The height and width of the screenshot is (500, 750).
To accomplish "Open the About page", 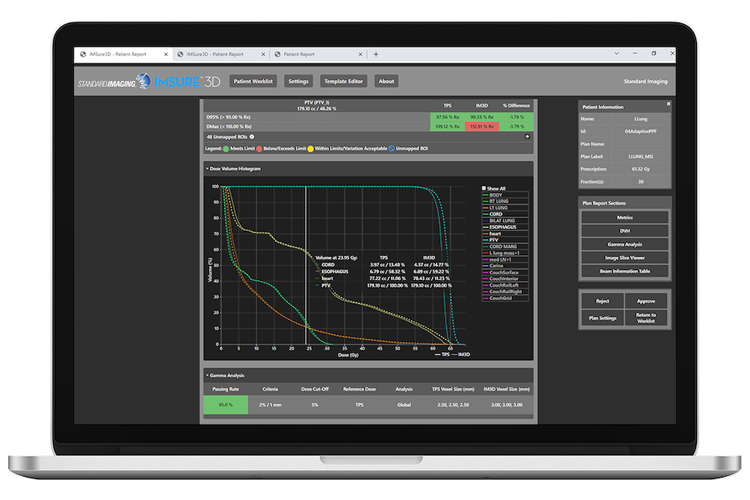I will 386,81.
